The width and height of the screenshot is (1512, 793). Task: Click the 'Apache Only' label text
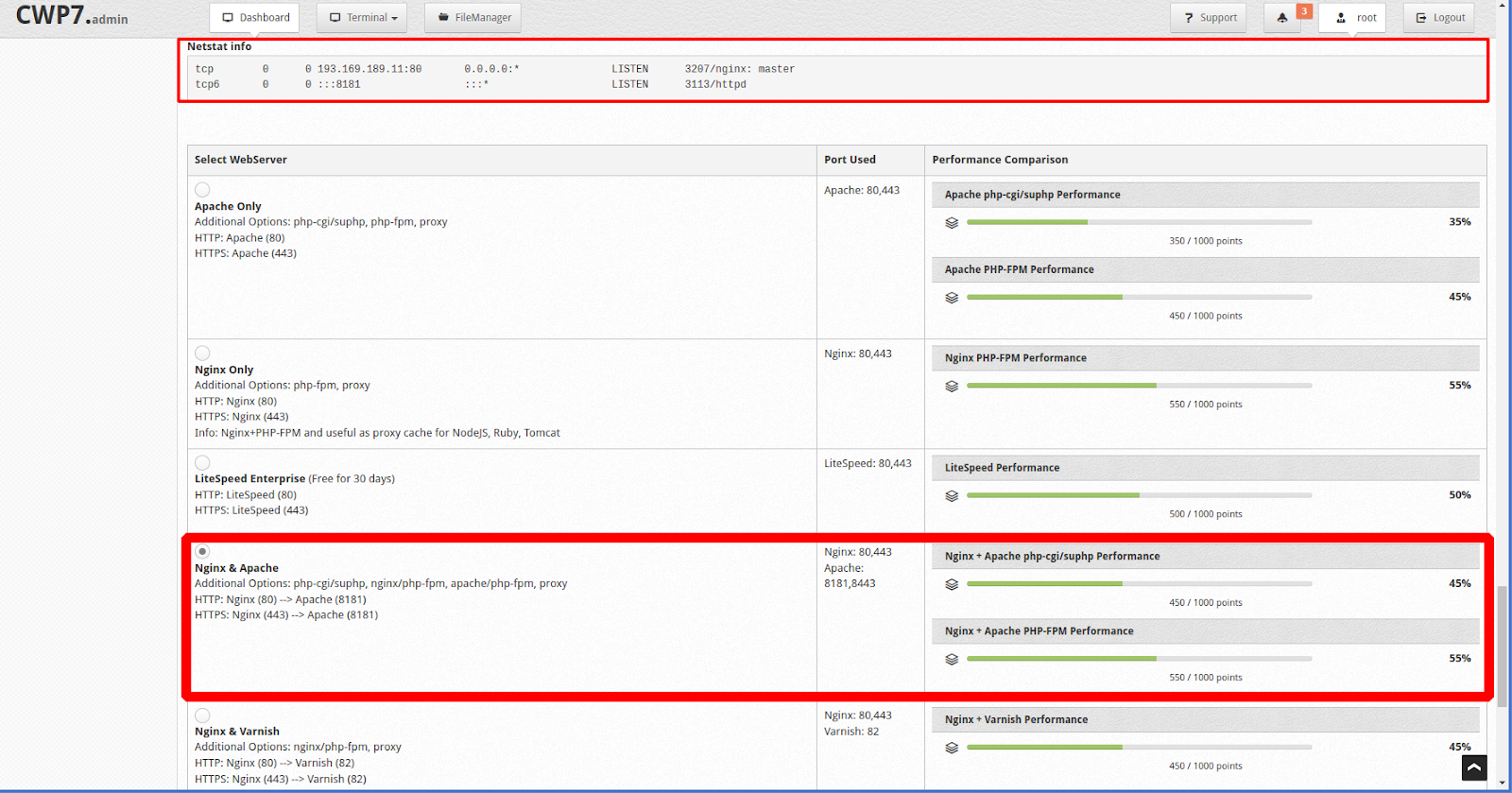click(228, 206)
